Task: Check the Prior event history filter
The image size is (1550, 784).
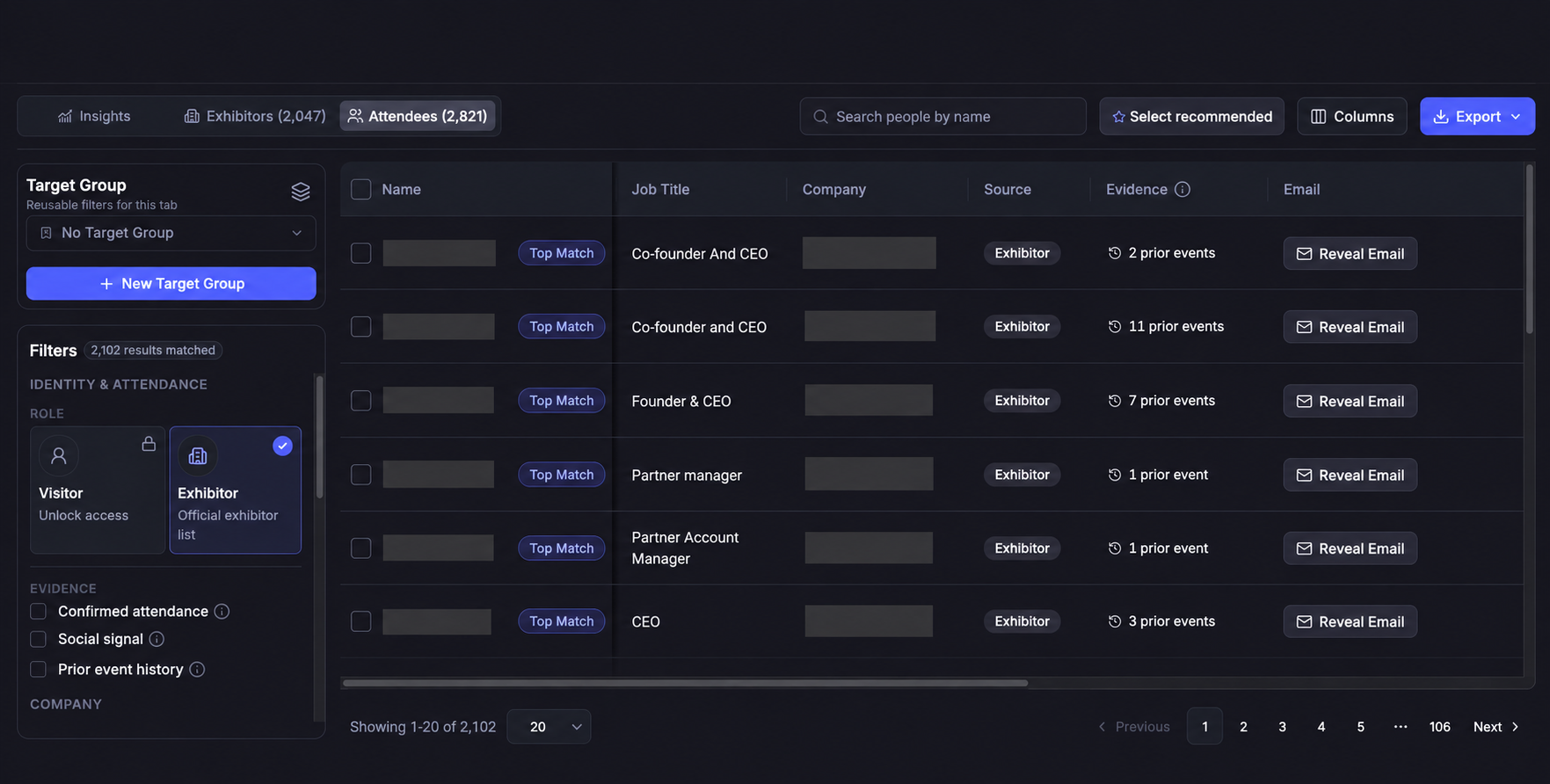Action: tap(39, 670)
